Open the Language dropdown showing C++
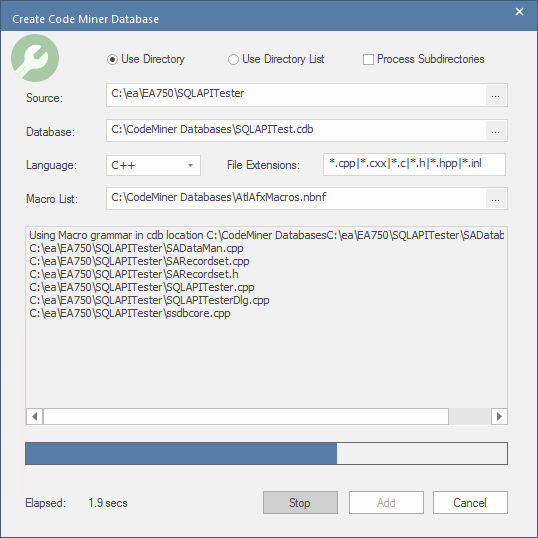538x538 pixels. [x=153, y=165]
